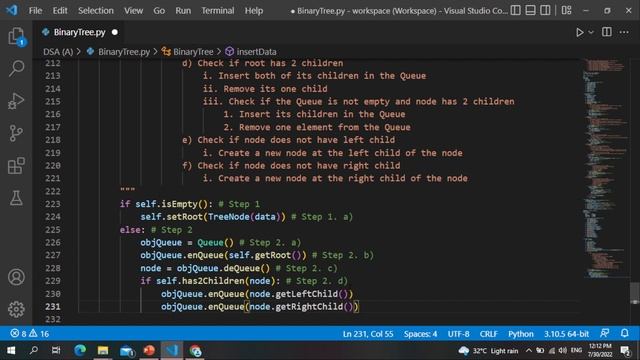The image size is (640, 360).
Task: Open Task View on the taskbar
Action: tap(56, 351)
